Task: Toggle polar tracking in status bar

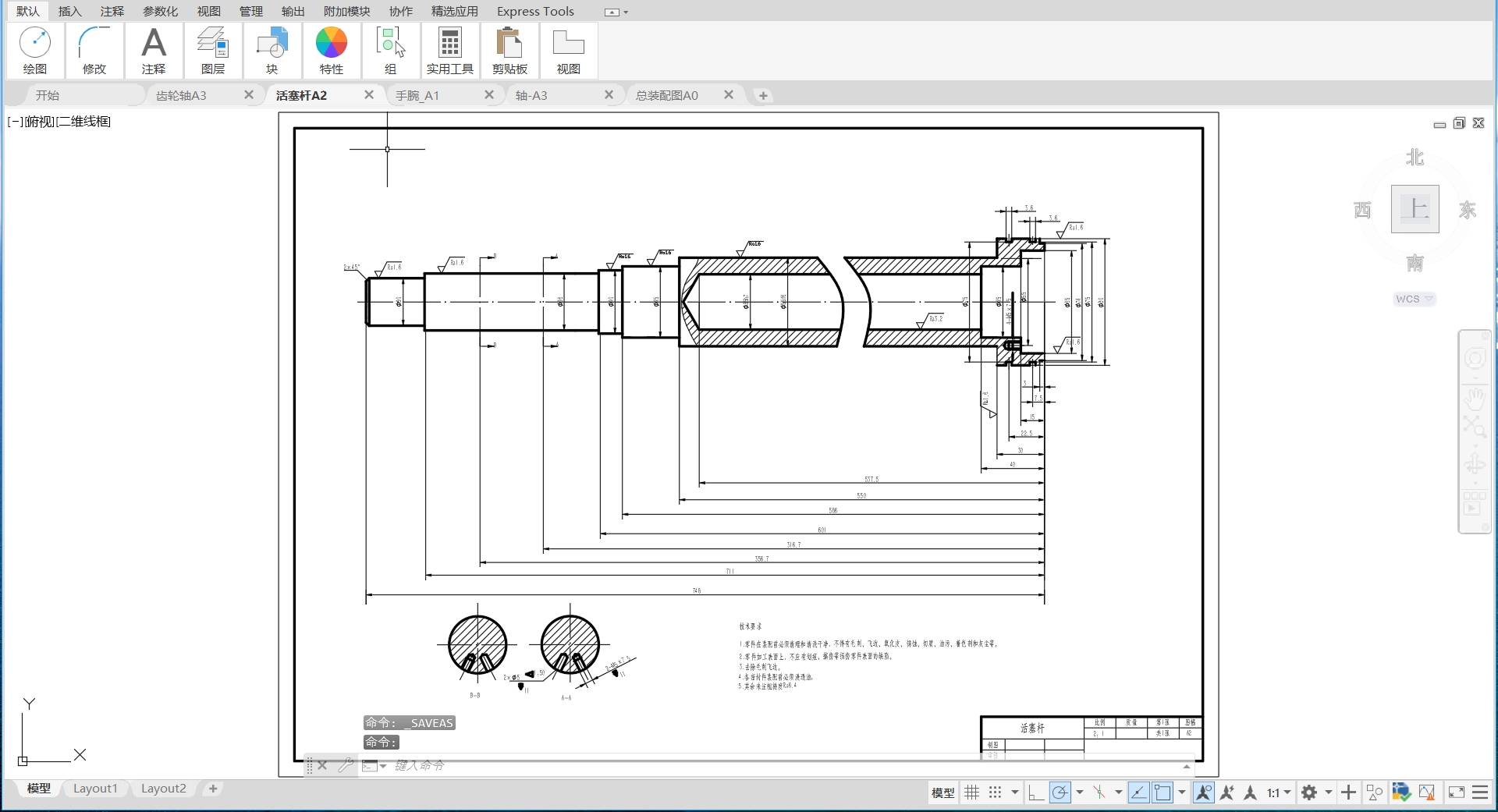Action: 1060,792
